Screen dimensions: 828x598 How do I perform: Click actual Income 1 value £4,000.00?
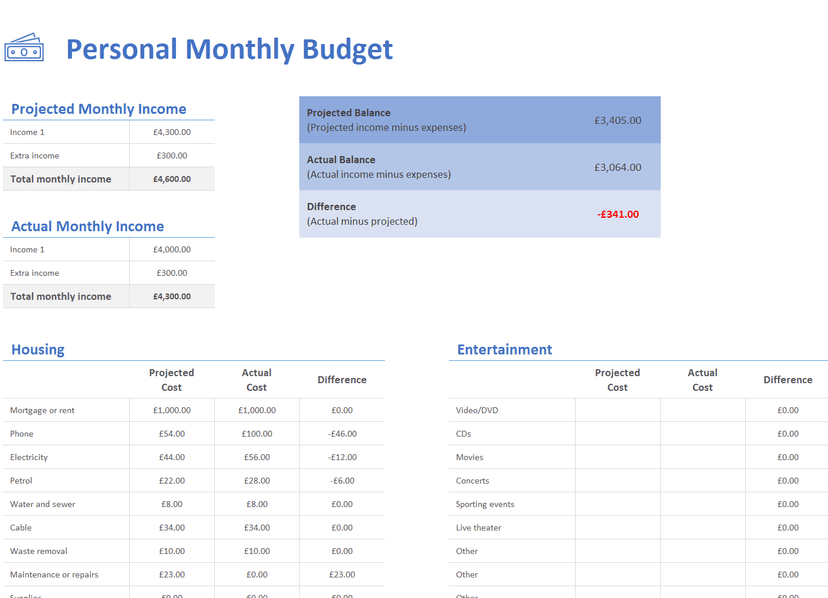click(171, 250)
